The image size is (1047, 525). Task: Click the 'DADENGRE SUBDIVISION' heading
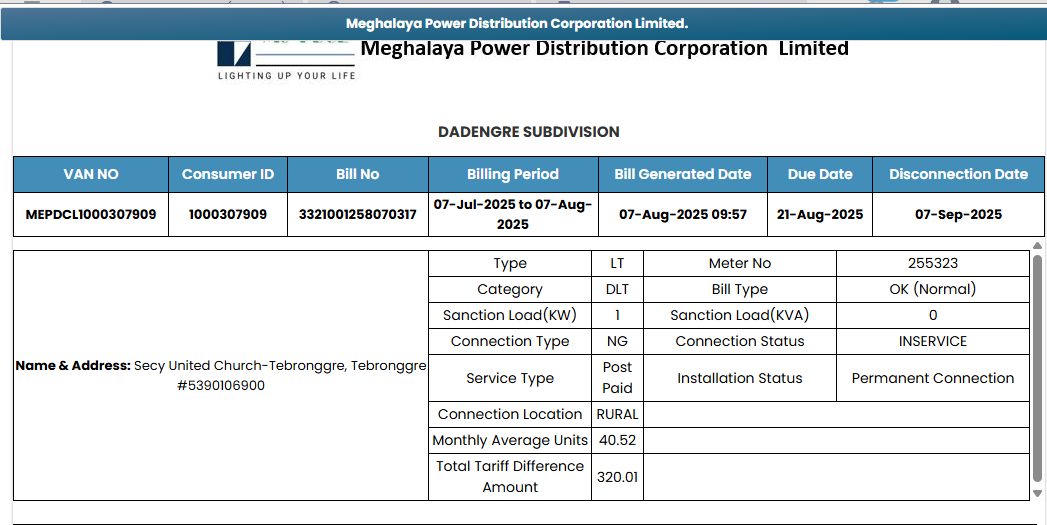pyautogui.click(x=529, y=132)
